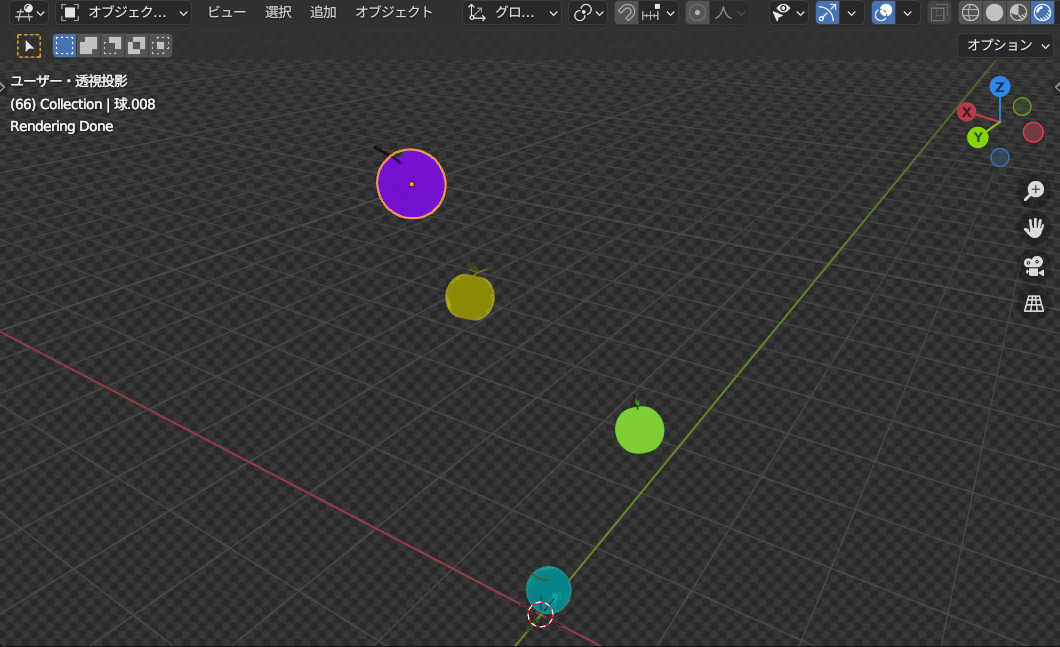
Task: Click the pan view hand icon
Action: point(1034,228)
